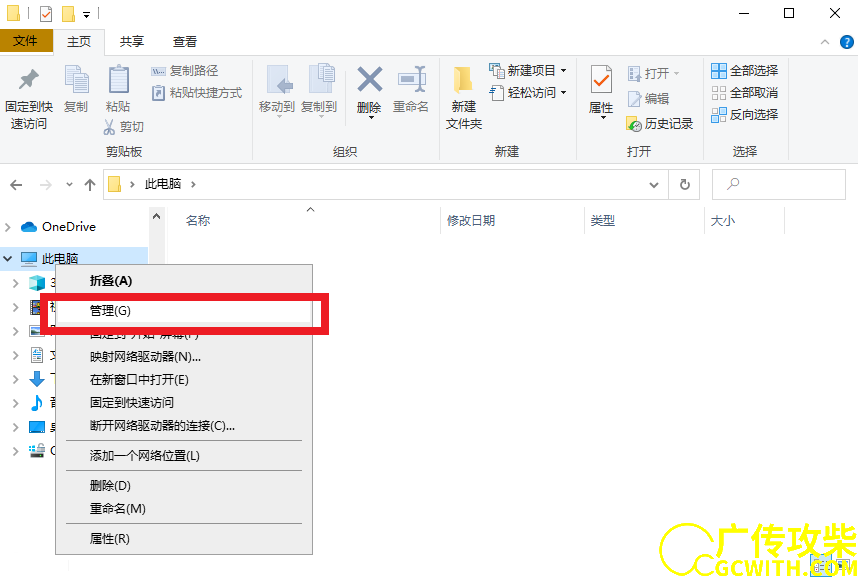Open the Move to (移动到) button
This screenshot has width=858, height=578.
click(277, 90)
